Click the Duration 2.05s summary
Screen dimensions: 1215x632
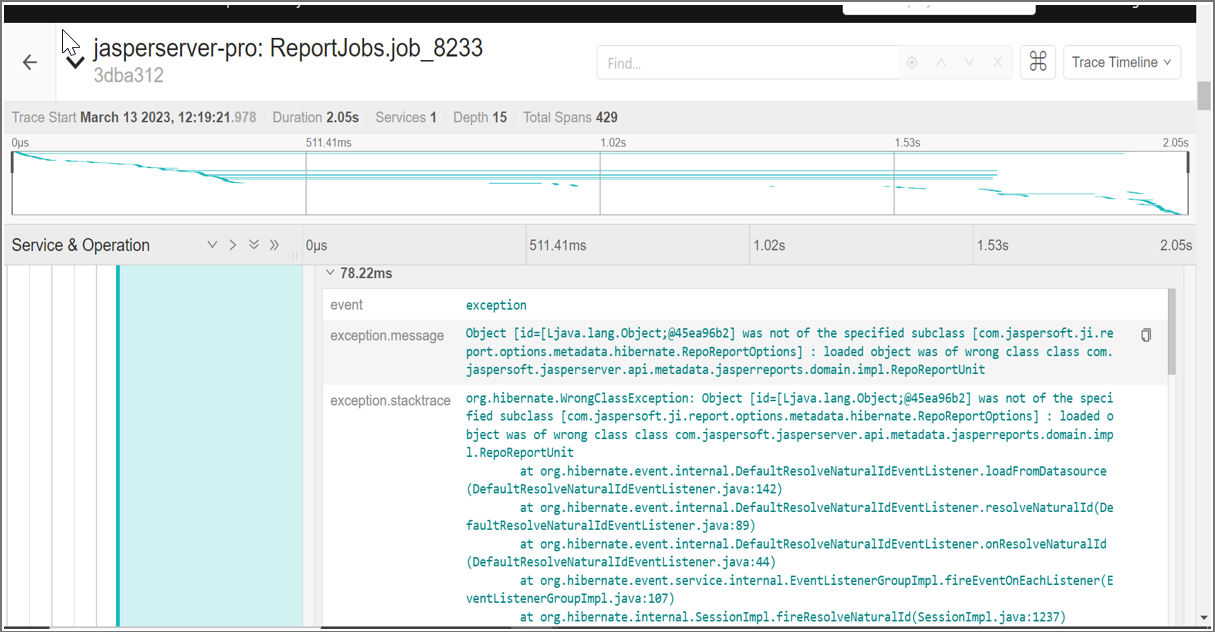pos(317,117)
